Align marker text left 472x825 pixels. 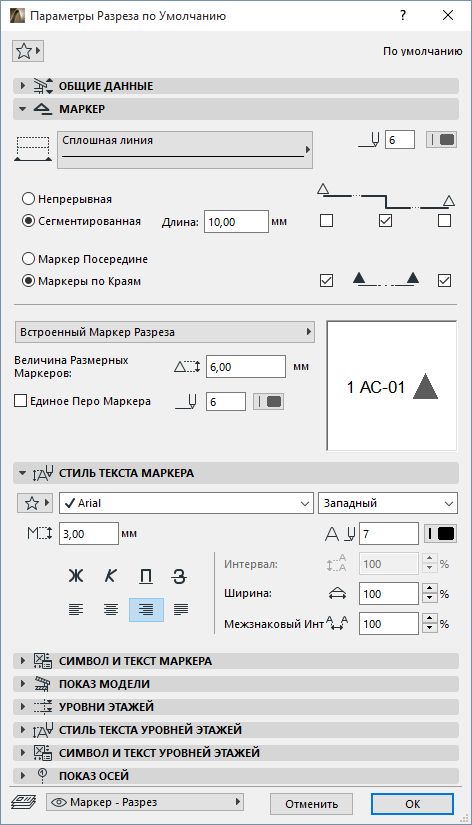point(76,609)
